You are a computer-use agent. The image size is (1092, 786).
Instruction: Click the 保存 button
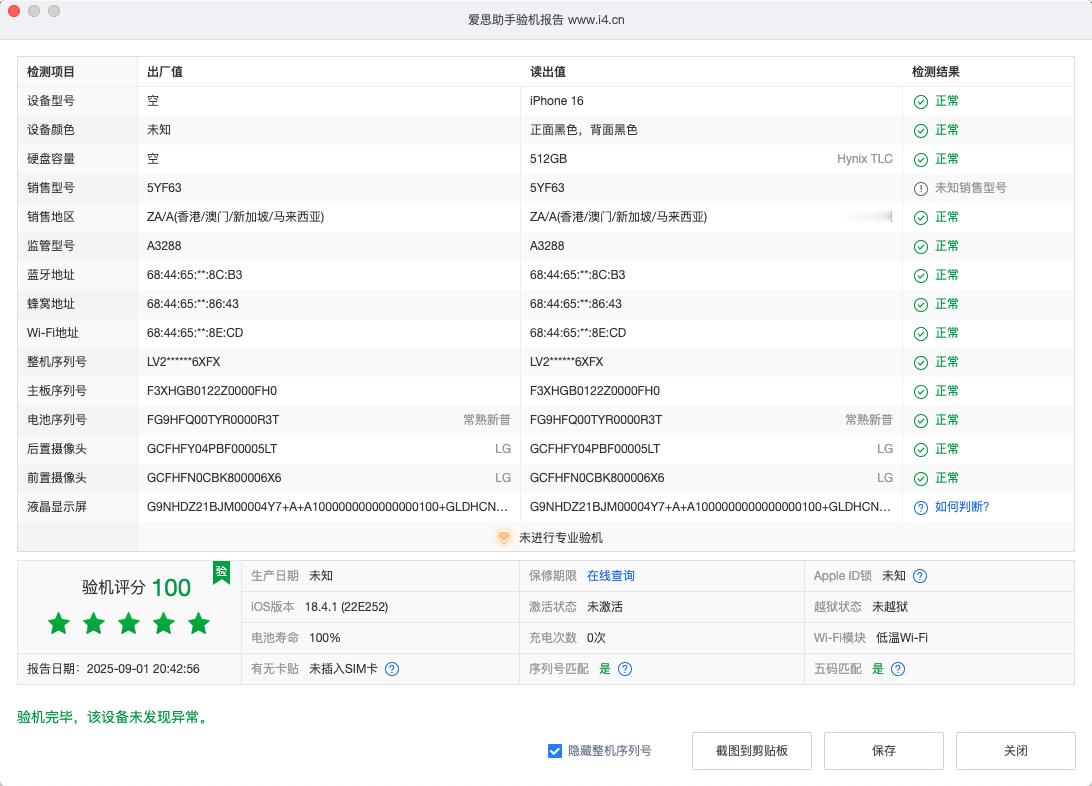click(884, 750)
